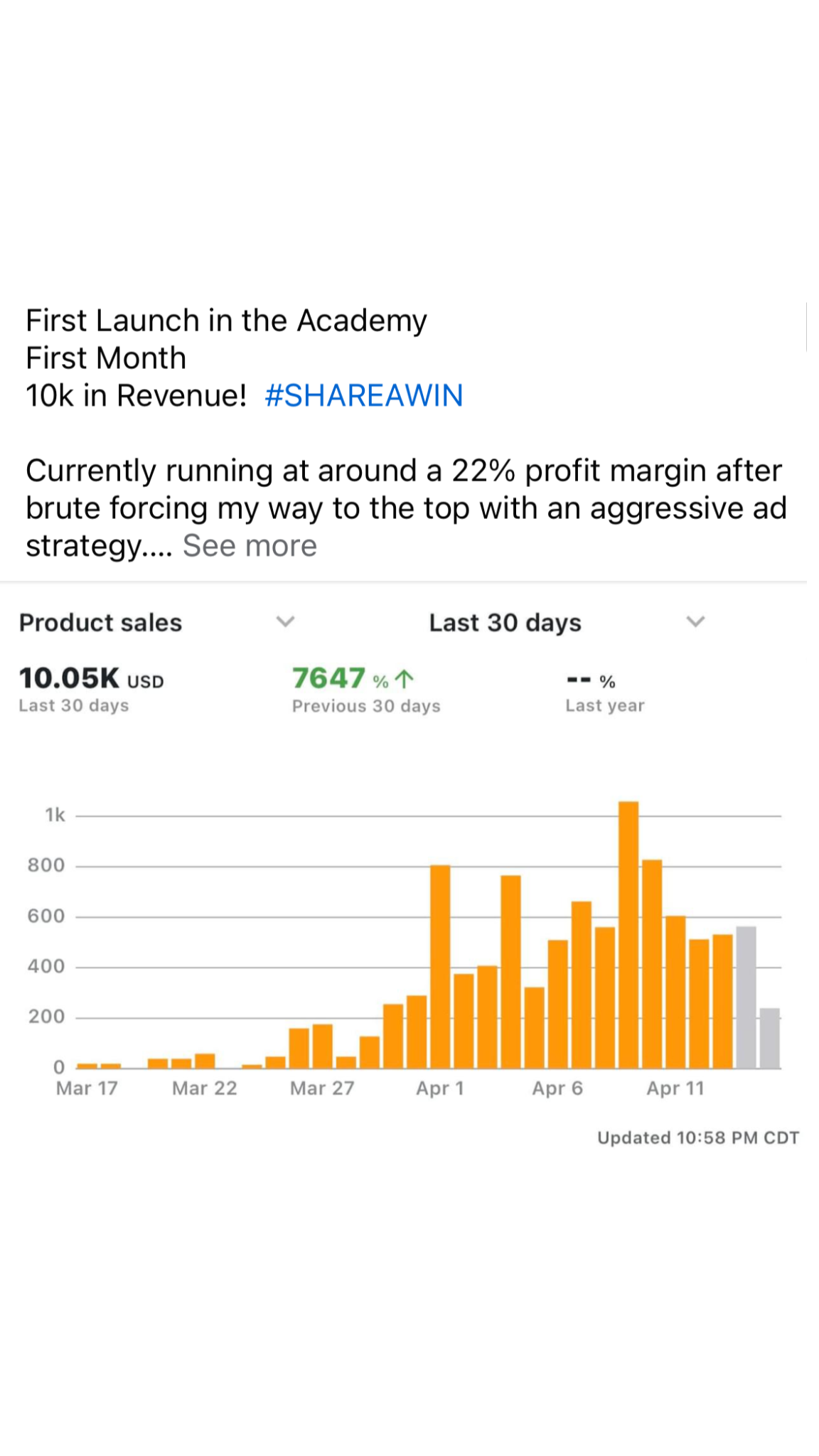Select the tallest orange bar above 1k
This screenshot has height=1456, width=819.
click(x=628, y=934)
